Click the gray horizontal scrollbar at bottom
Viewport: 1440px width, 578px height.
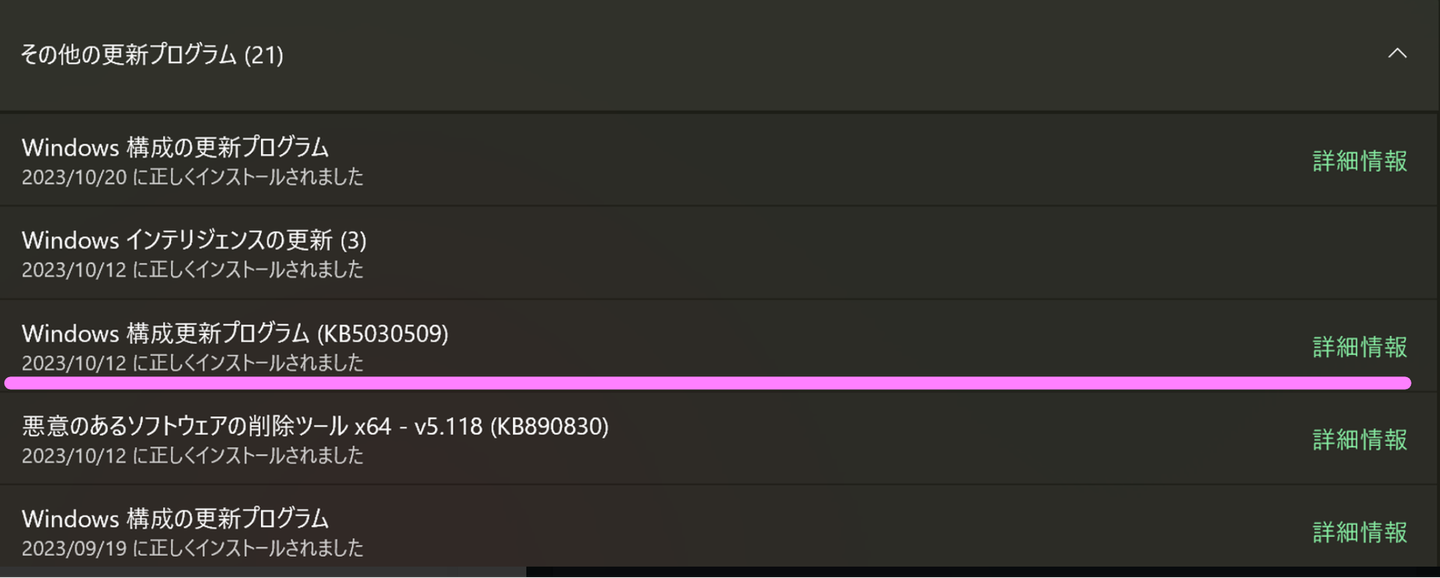(262, 573)
